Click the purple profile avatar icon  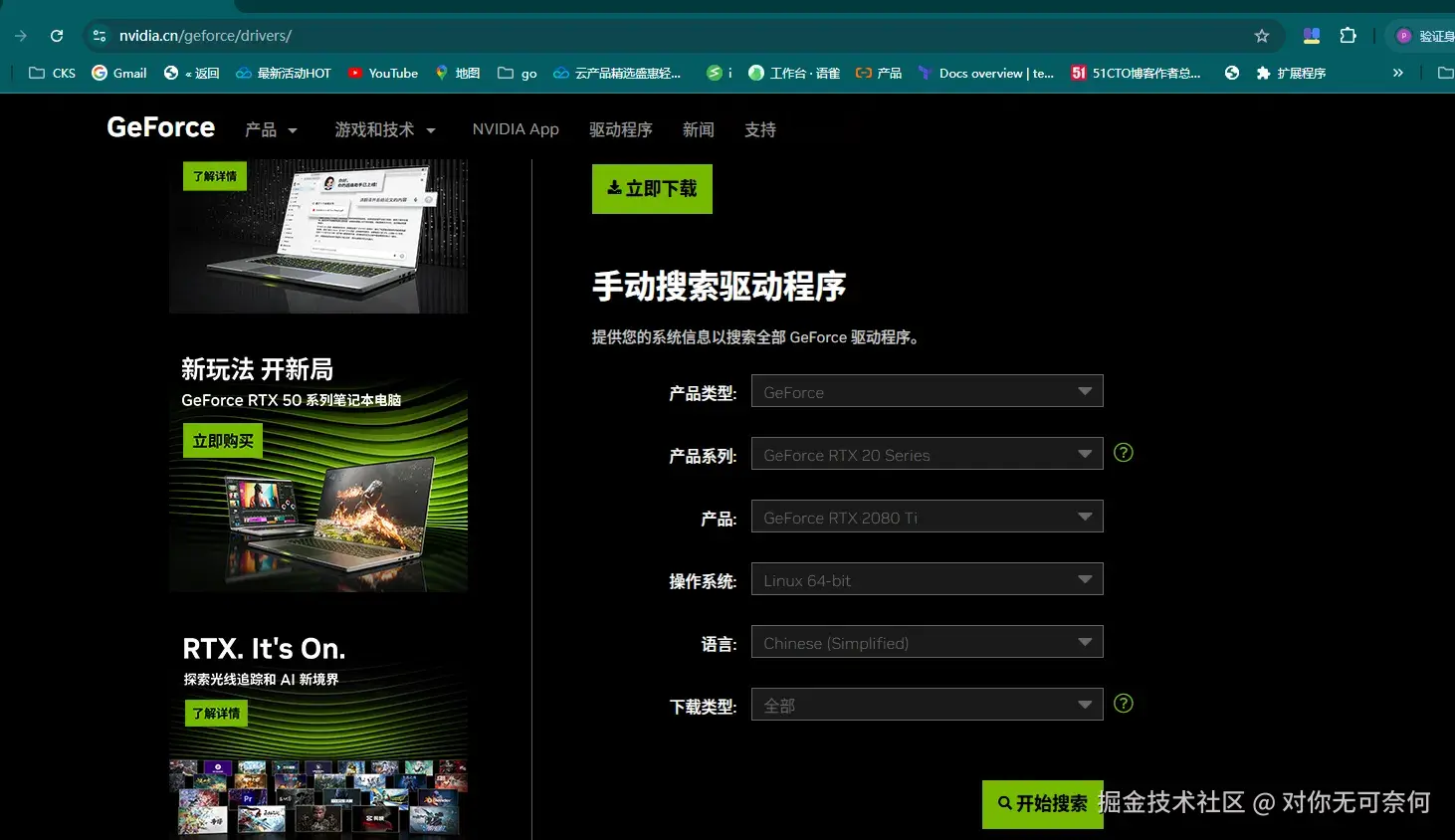(x=1404, y=36)
